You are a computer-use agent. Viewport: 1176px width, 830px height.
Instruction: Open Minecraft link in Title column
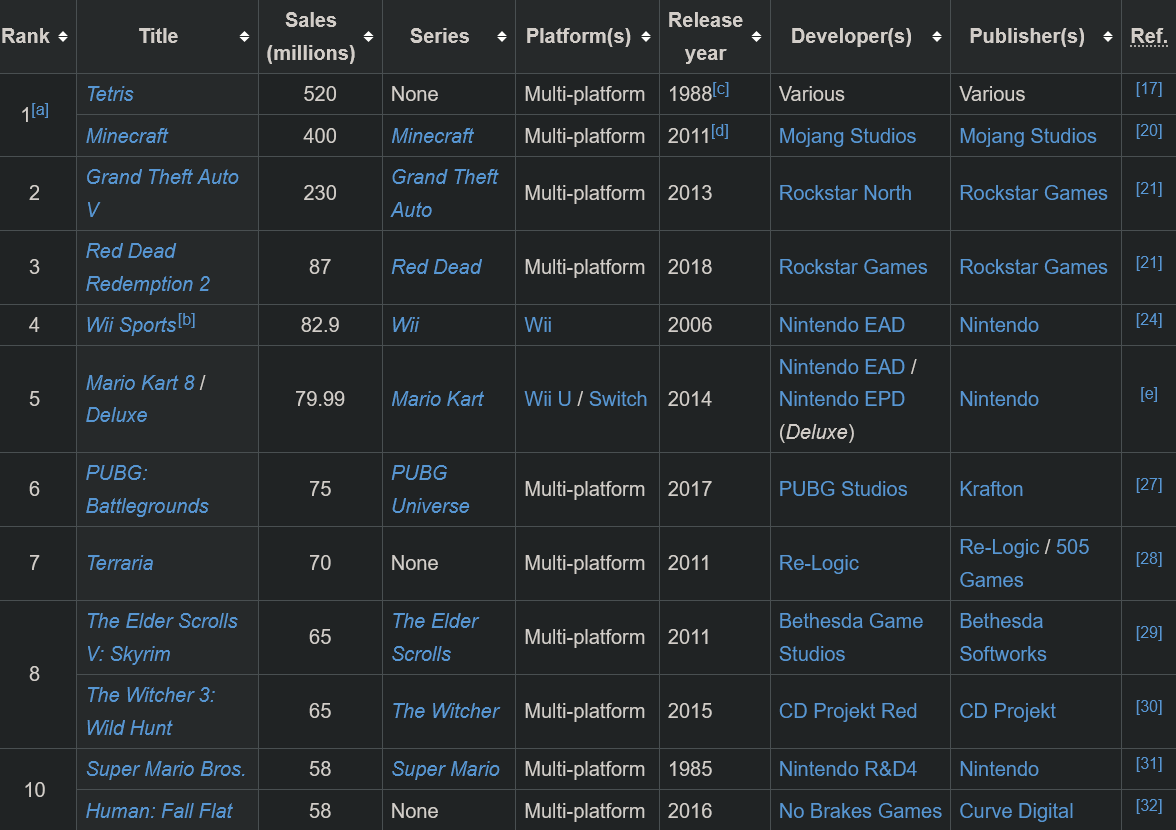pos(127,136)
